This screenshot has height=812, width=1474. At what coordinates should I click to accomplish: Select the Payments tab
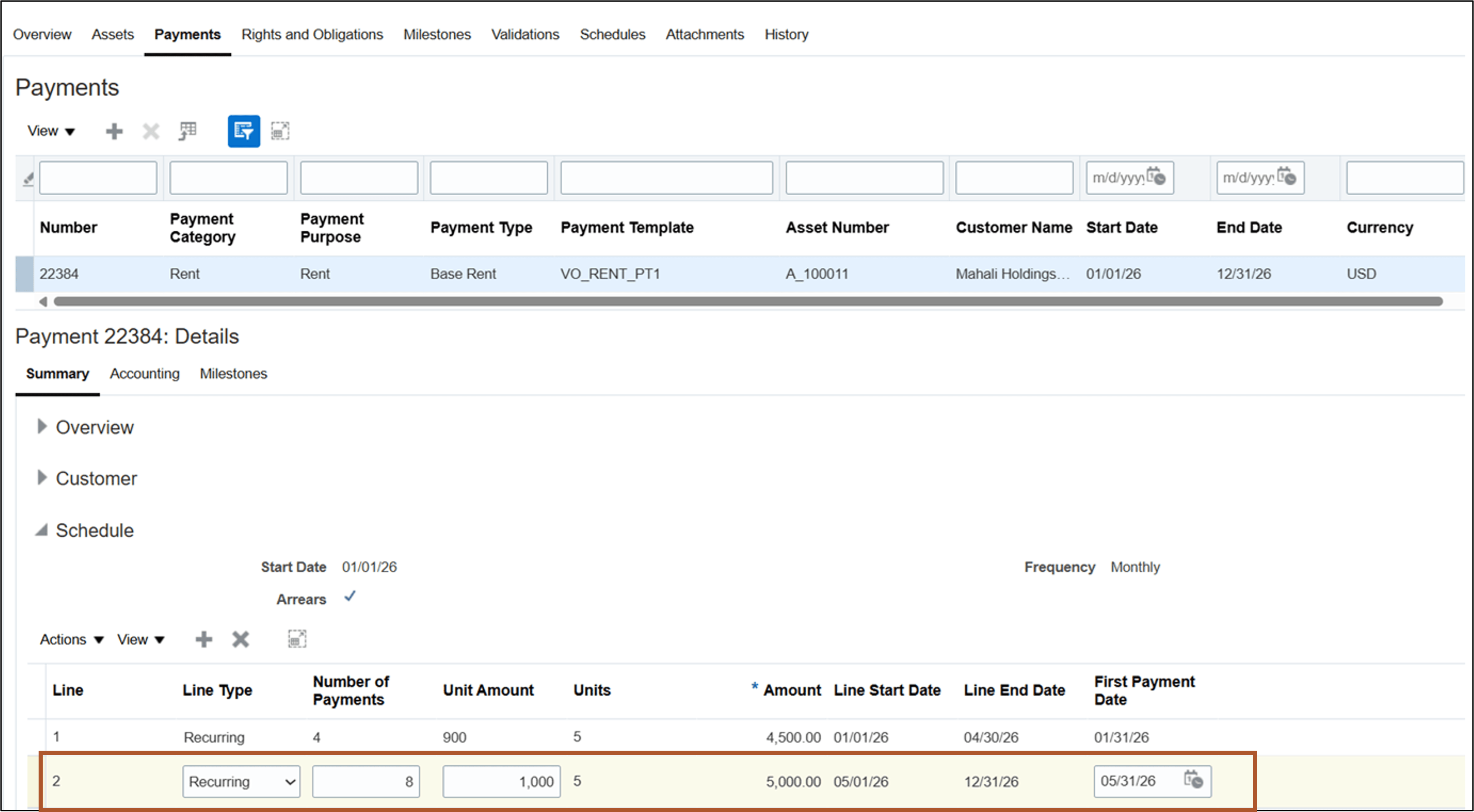(187, 35)
